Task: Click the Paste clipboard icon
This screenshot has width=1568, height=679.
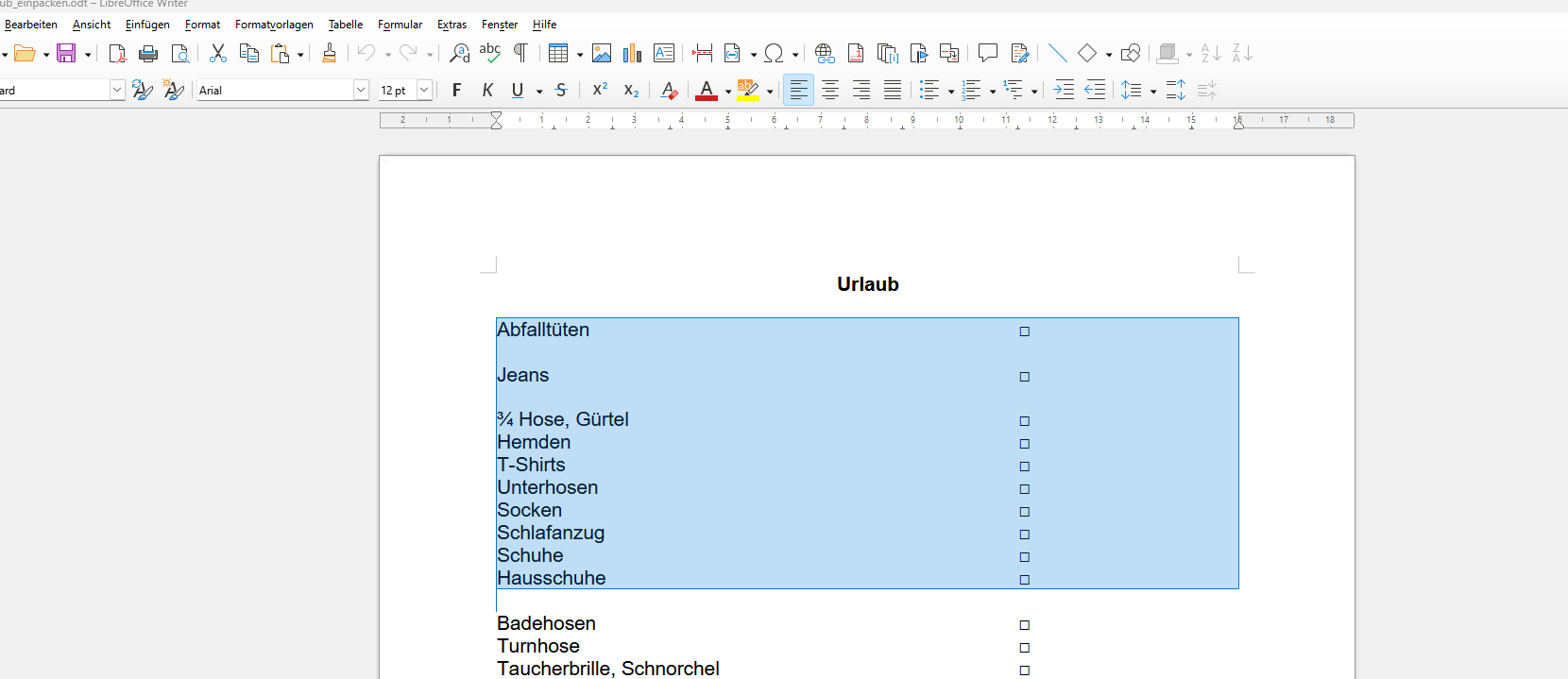Action: 281,54
